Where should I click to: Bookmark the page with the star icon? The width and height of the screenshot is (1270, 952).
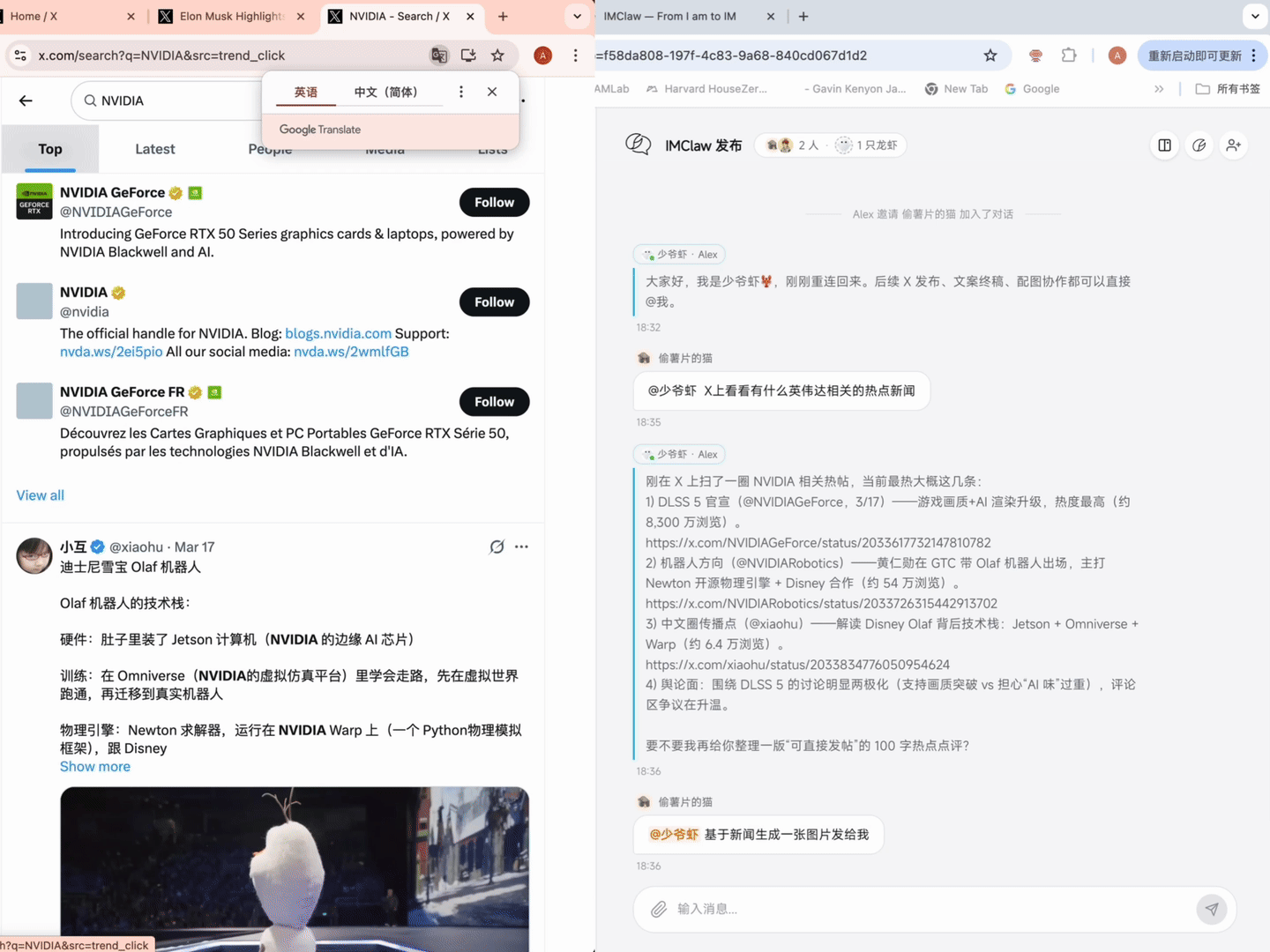[x=498, y=55]
